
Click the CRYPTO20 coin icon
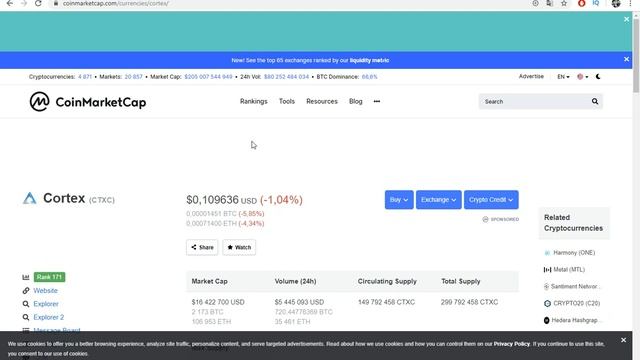point(547,303)
